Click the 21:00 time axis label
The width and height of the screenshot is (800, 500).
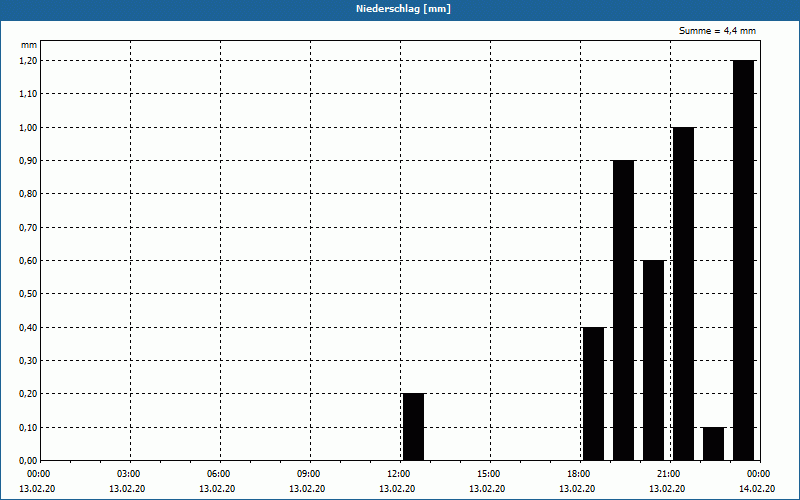pos(670,474)
